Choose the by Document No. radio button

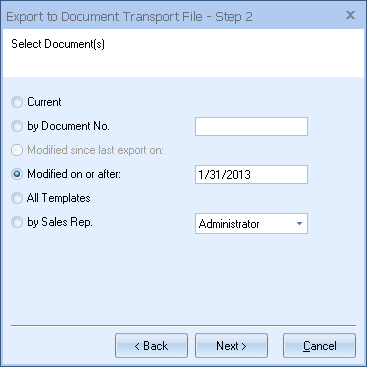pyautogui.click(x=17, y=126)
